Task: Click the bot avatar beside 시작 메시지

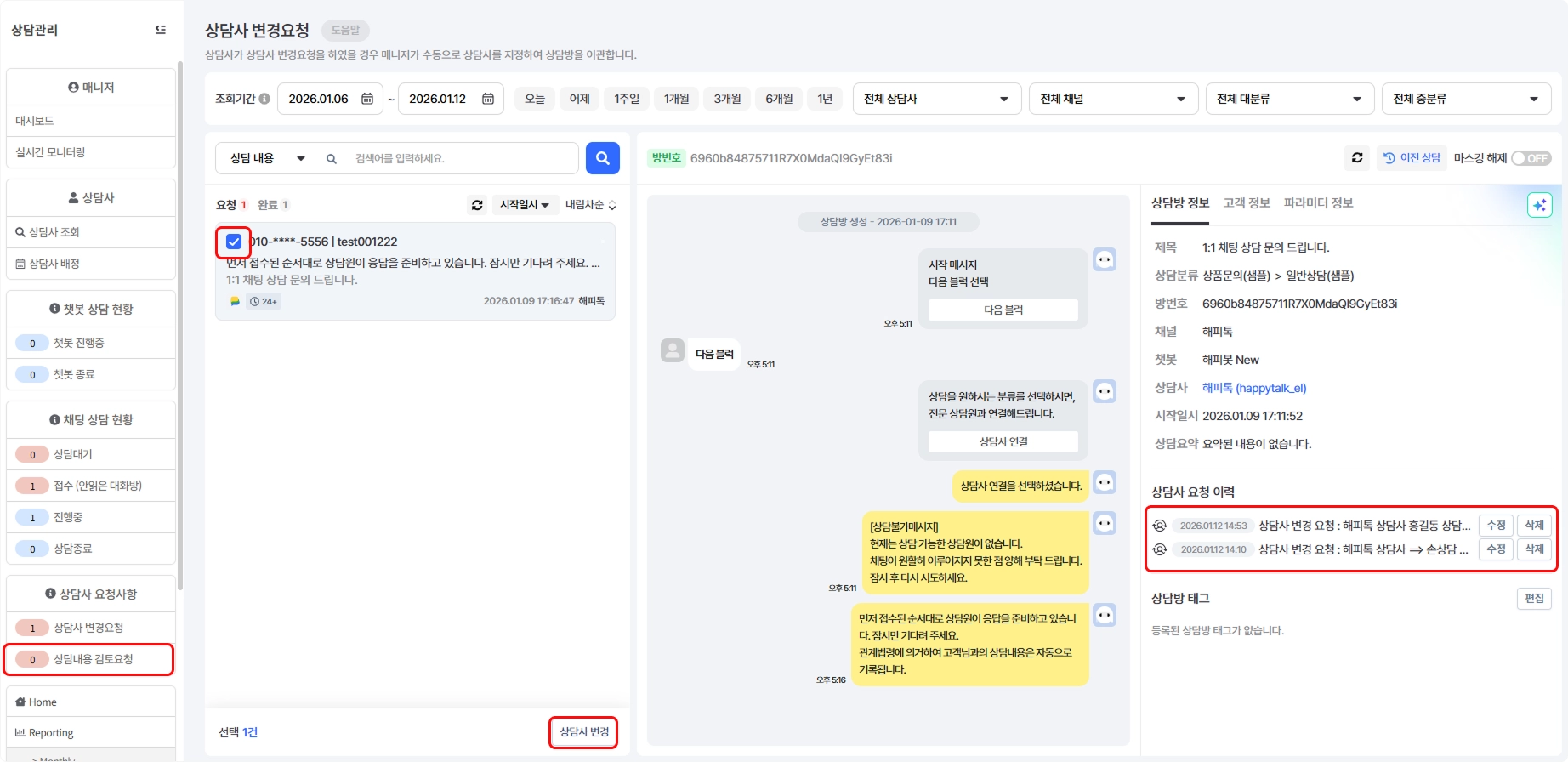Action: (x=1105, y=259)
